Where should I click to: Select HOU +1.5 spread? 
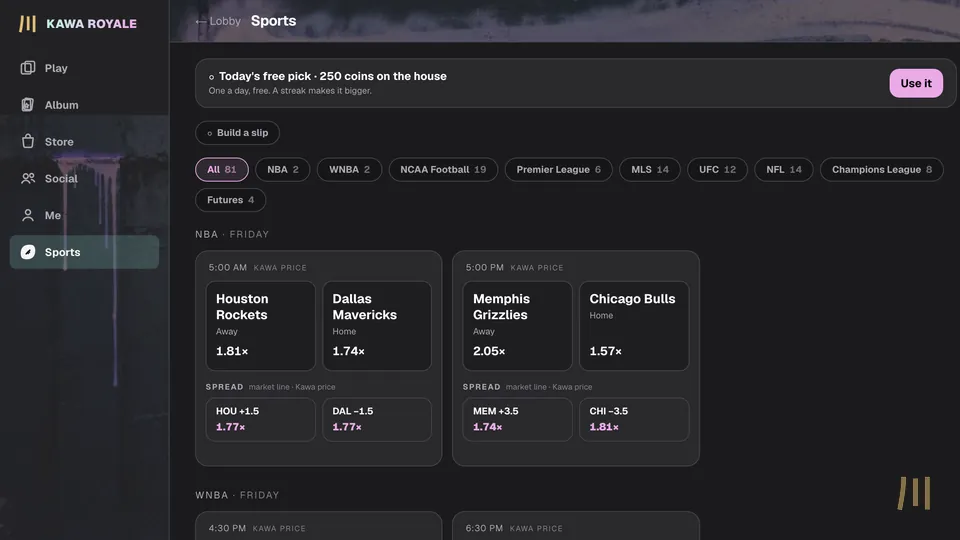pyautogui.click(x=260, y=419)
